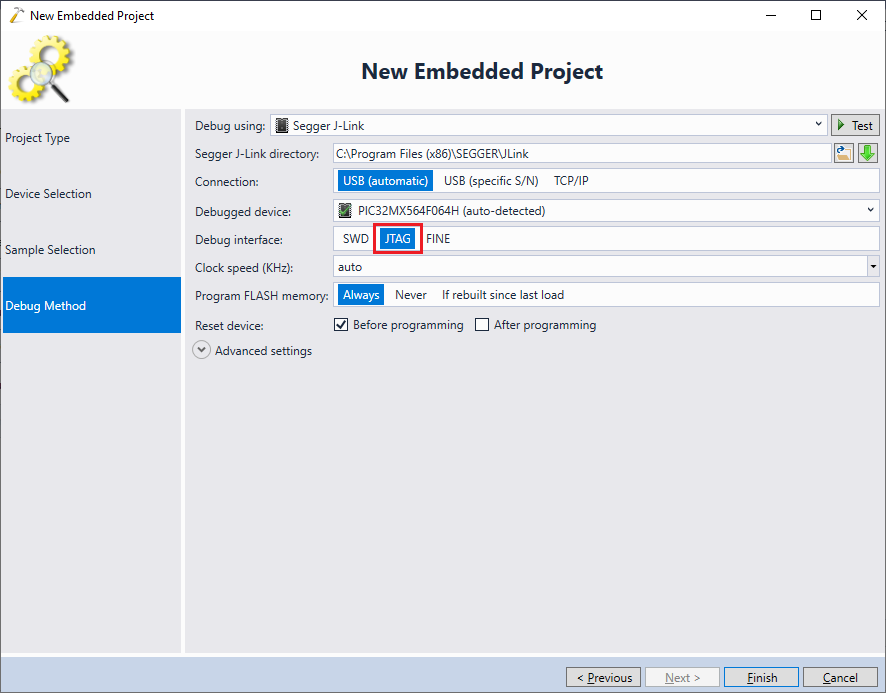The image size is (886, 693).
Task: Open the Clock speed dropdown arrow
Action: 874,266
